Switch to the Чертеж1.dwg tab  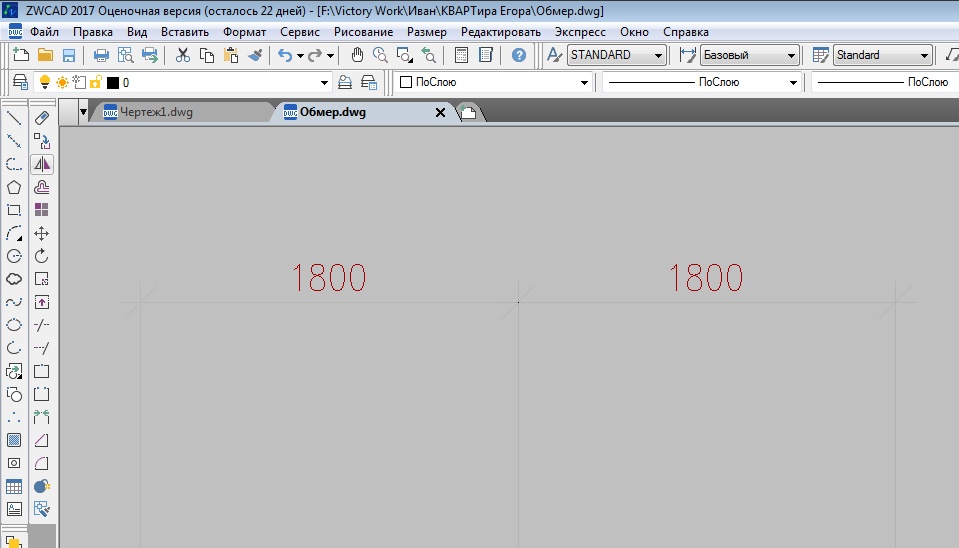point(156,112)
